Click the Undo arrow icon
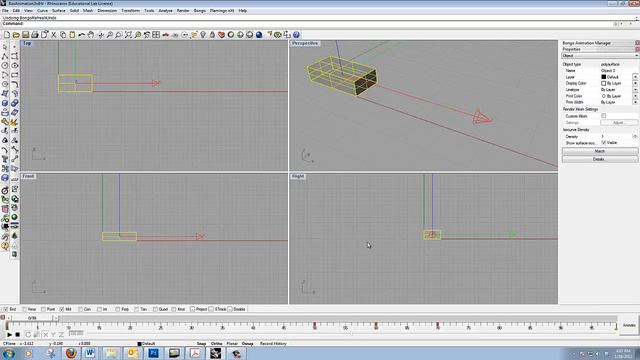 (82, 35)
